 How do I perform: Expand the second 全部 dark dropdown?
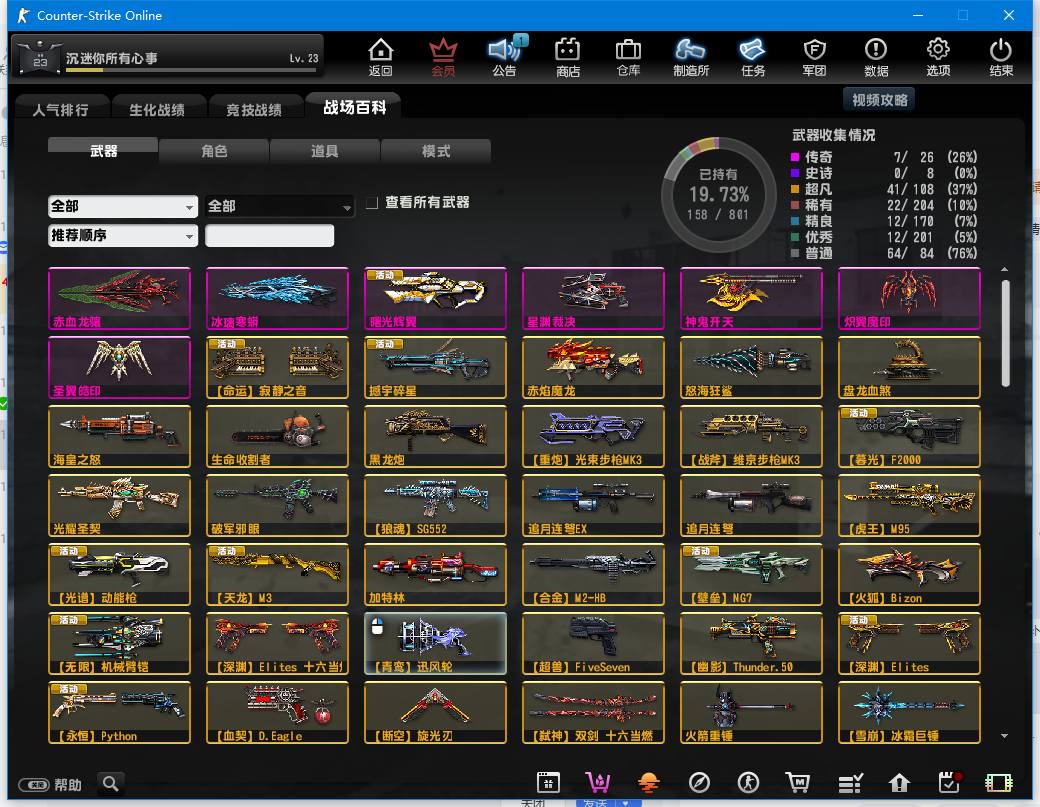(279, 206)
